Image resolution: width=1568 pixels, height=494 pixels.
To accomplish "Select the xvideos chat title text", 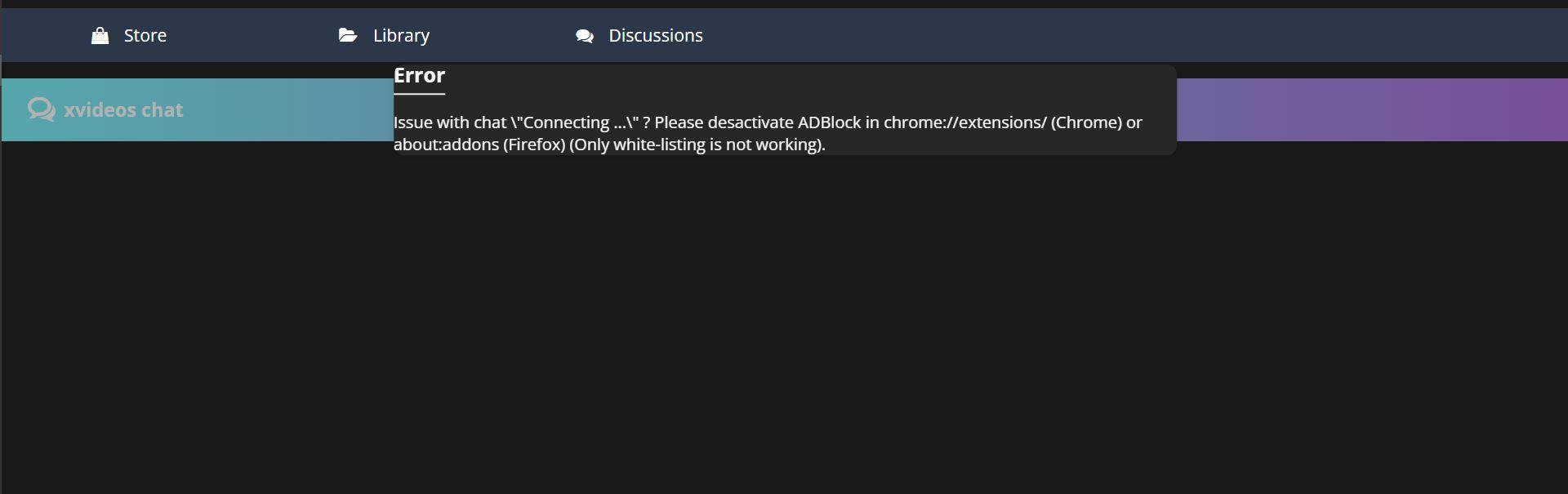I will (x=123, y=109).
